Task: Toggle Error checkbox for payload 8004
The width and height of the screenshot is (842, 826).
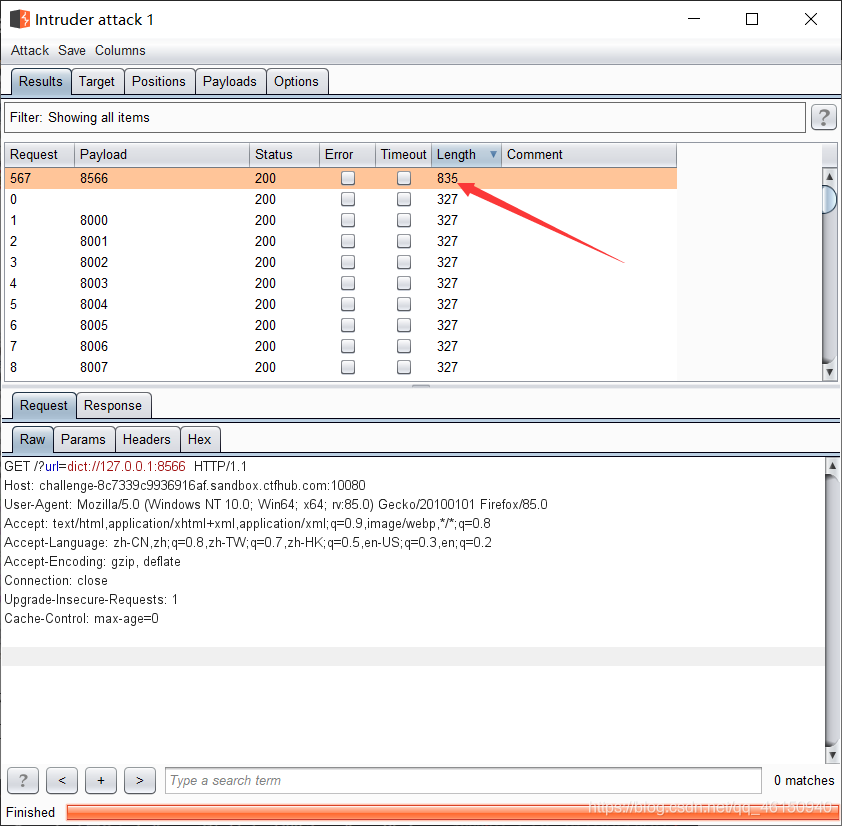Action: 348,304
